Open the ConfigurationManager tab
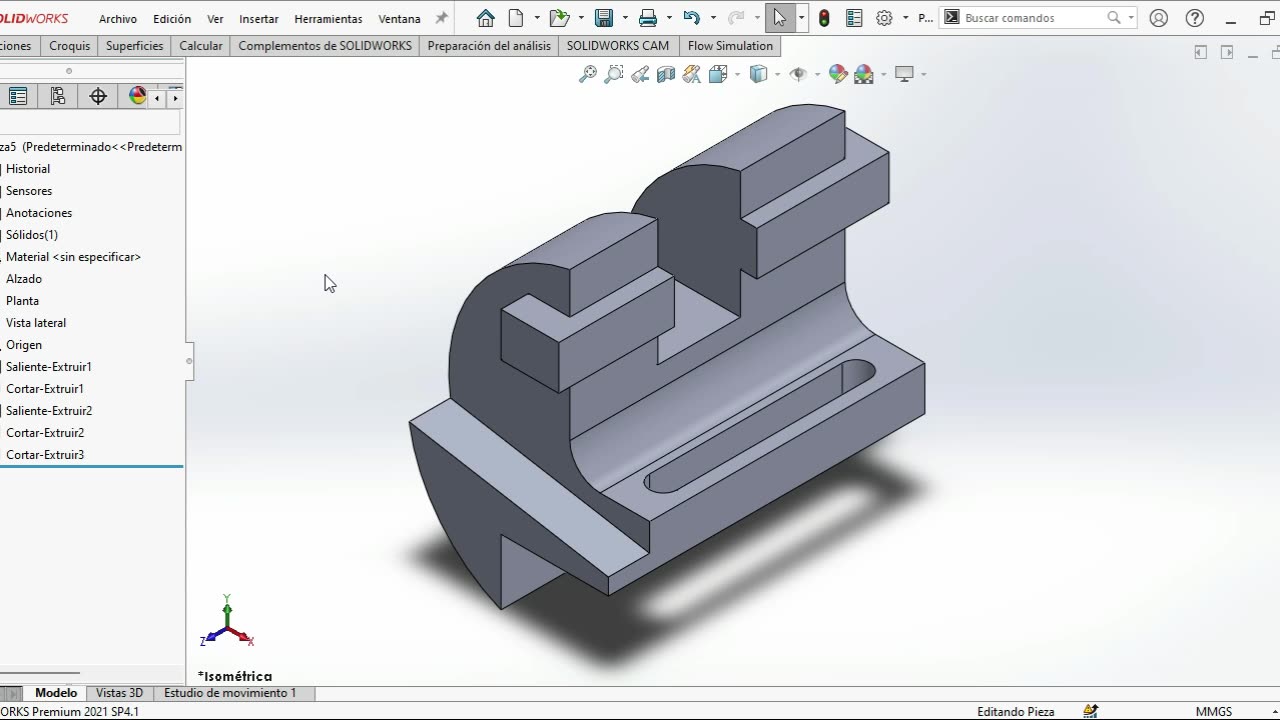 pos(58,96)
